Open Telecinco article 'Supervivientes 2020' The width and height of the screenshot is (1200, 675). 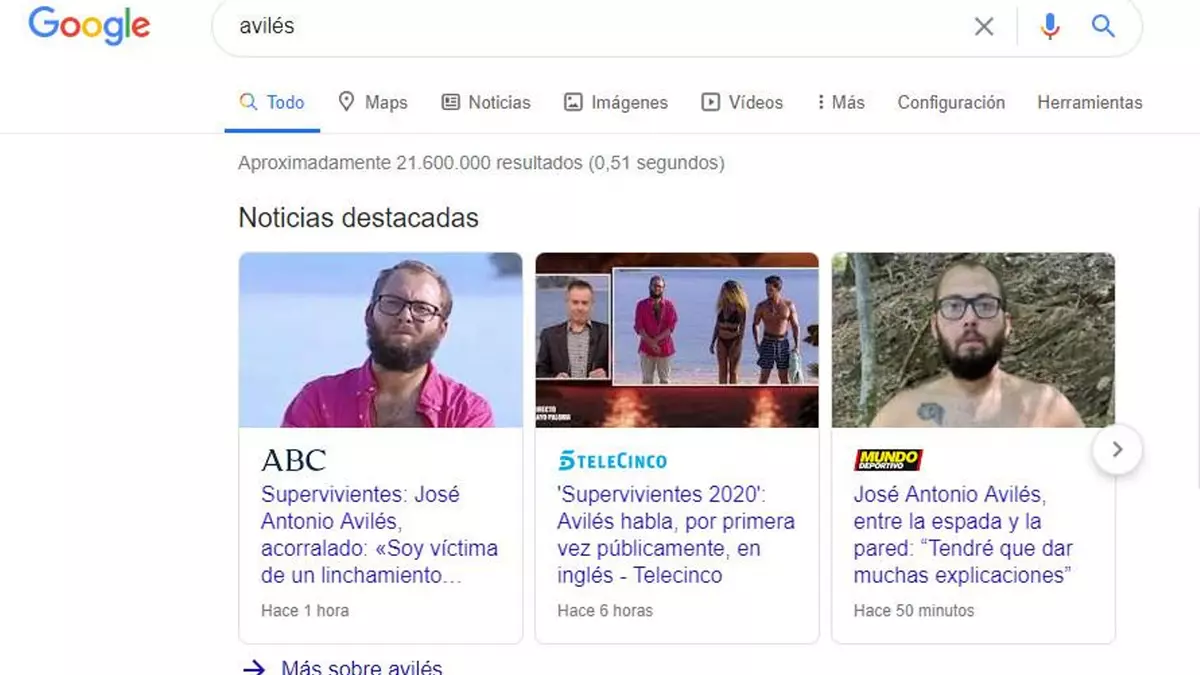click(x=676, y=535)
